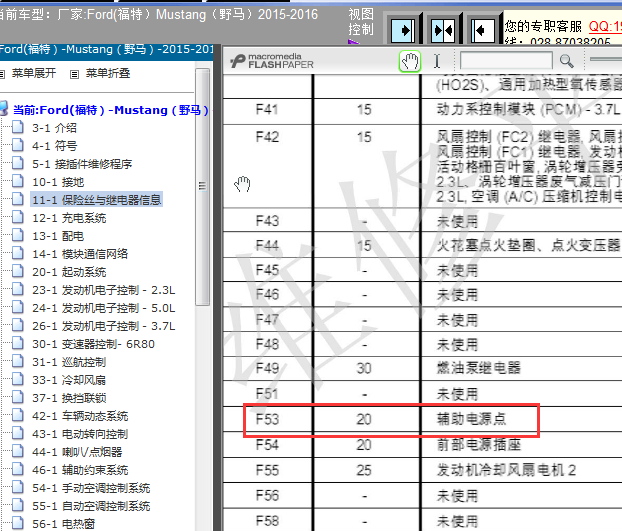Click the document icon beside 37-1 换挡联锁
Viewport: 622px width, 531px height.
(17, 397)
